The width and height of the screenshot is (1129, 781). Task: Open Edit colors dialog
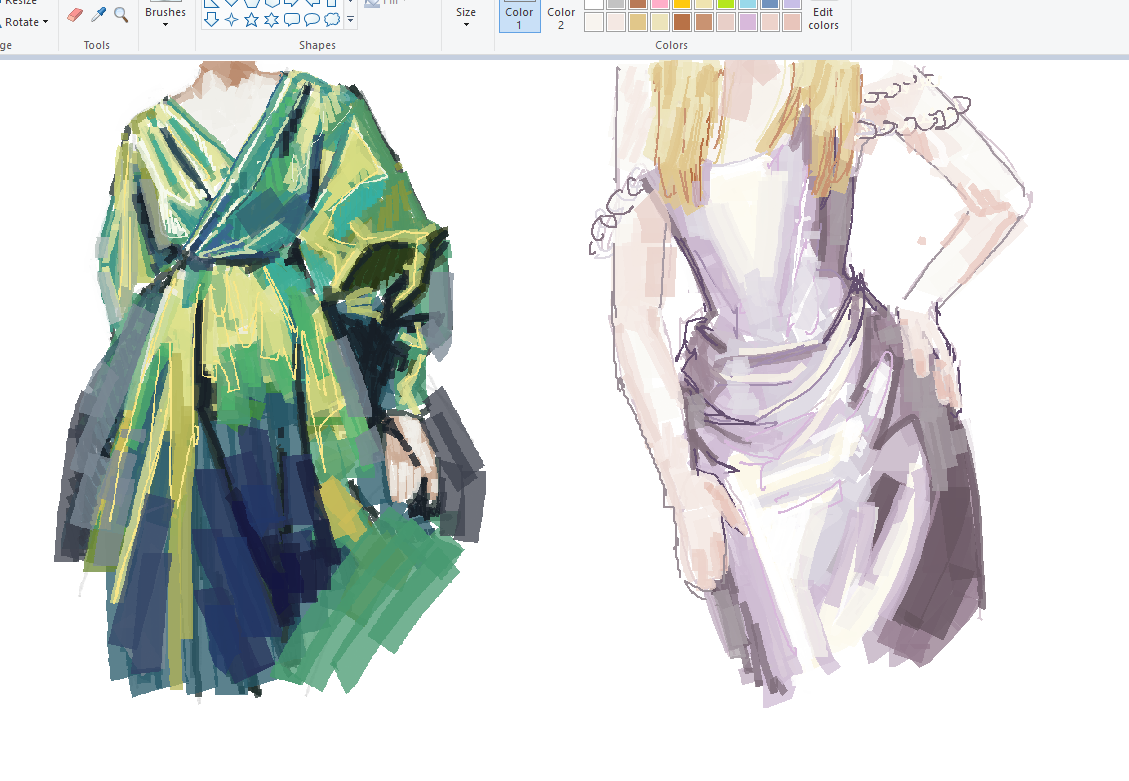click(823, 16)
